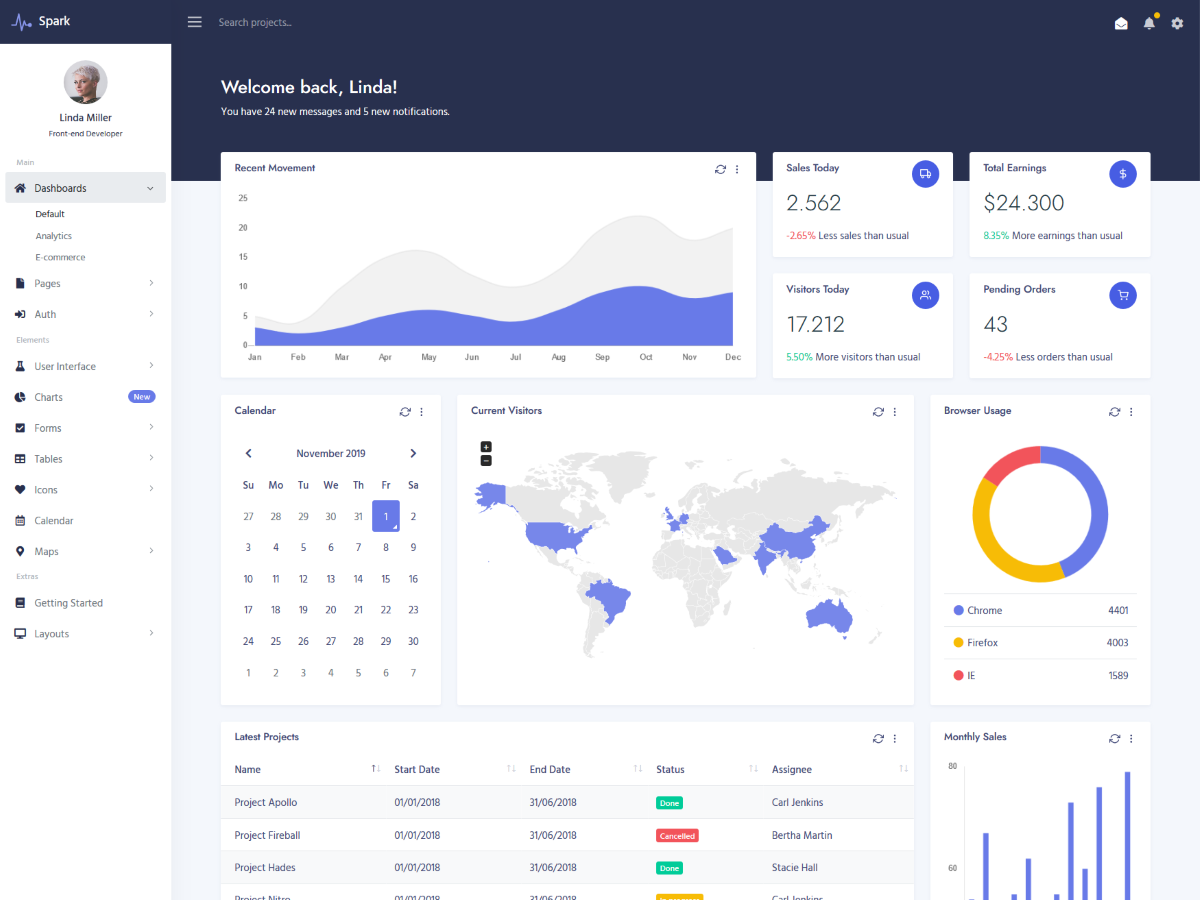Open the messages inbox icon

pyautogui.click(x=1120, y=22)
